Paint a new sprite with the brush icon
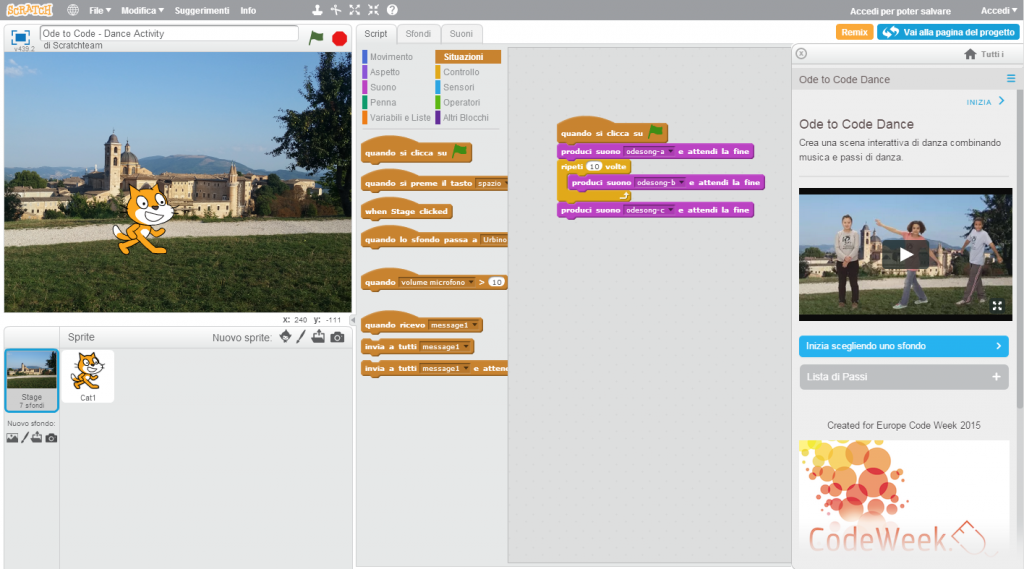1024x569 pixels. (x=301, y=337)
